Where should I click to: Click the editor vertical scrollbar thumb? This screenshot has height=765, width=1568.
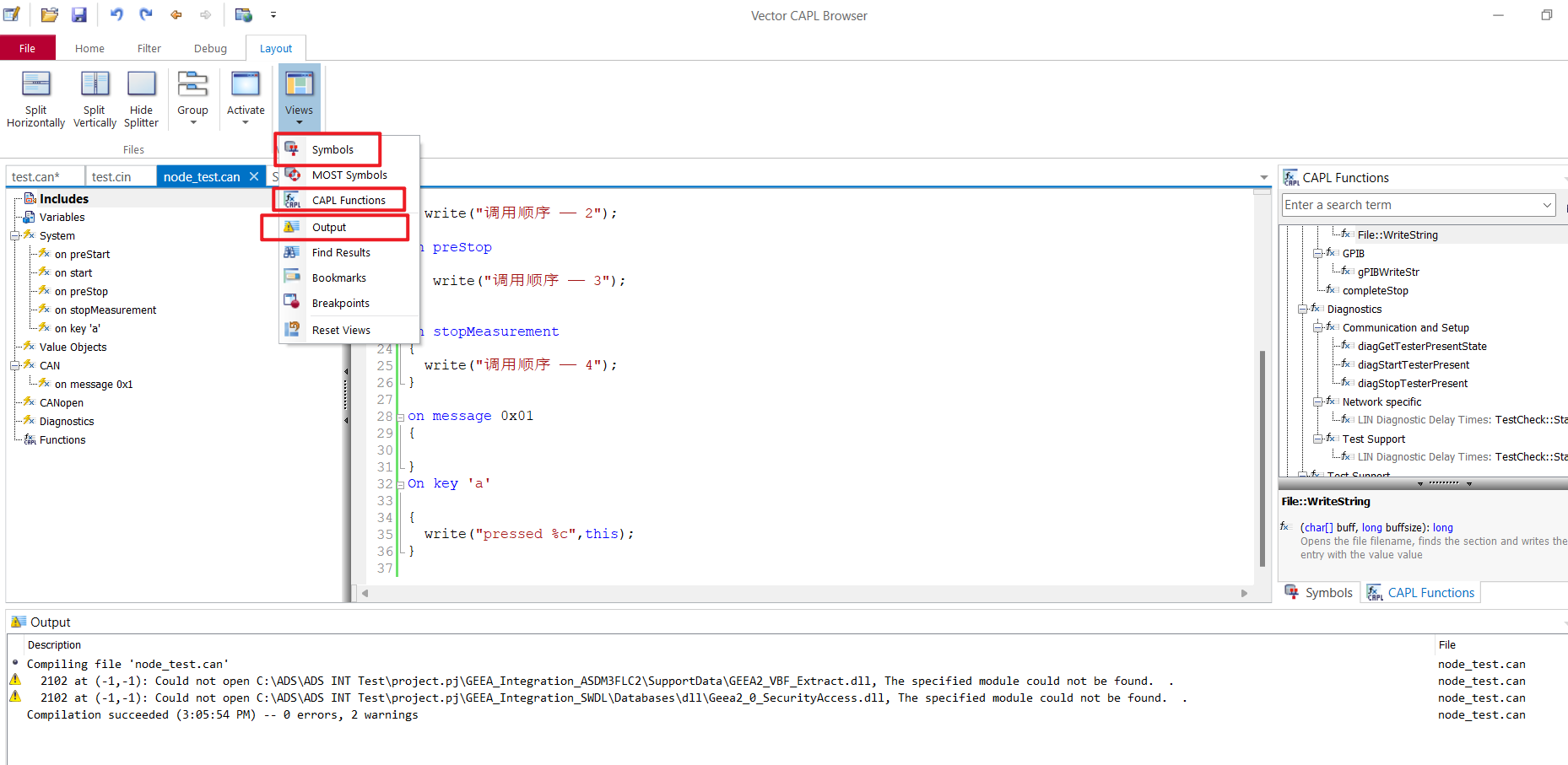coord(1263,458)
